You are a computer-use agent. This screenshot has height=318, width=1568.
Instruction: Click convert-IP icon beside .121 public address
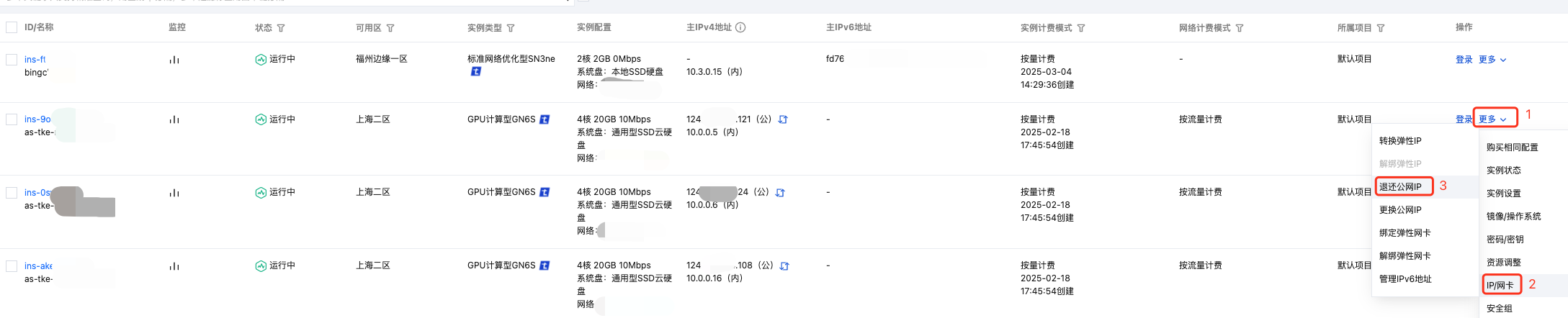click(x=783, y=119)
